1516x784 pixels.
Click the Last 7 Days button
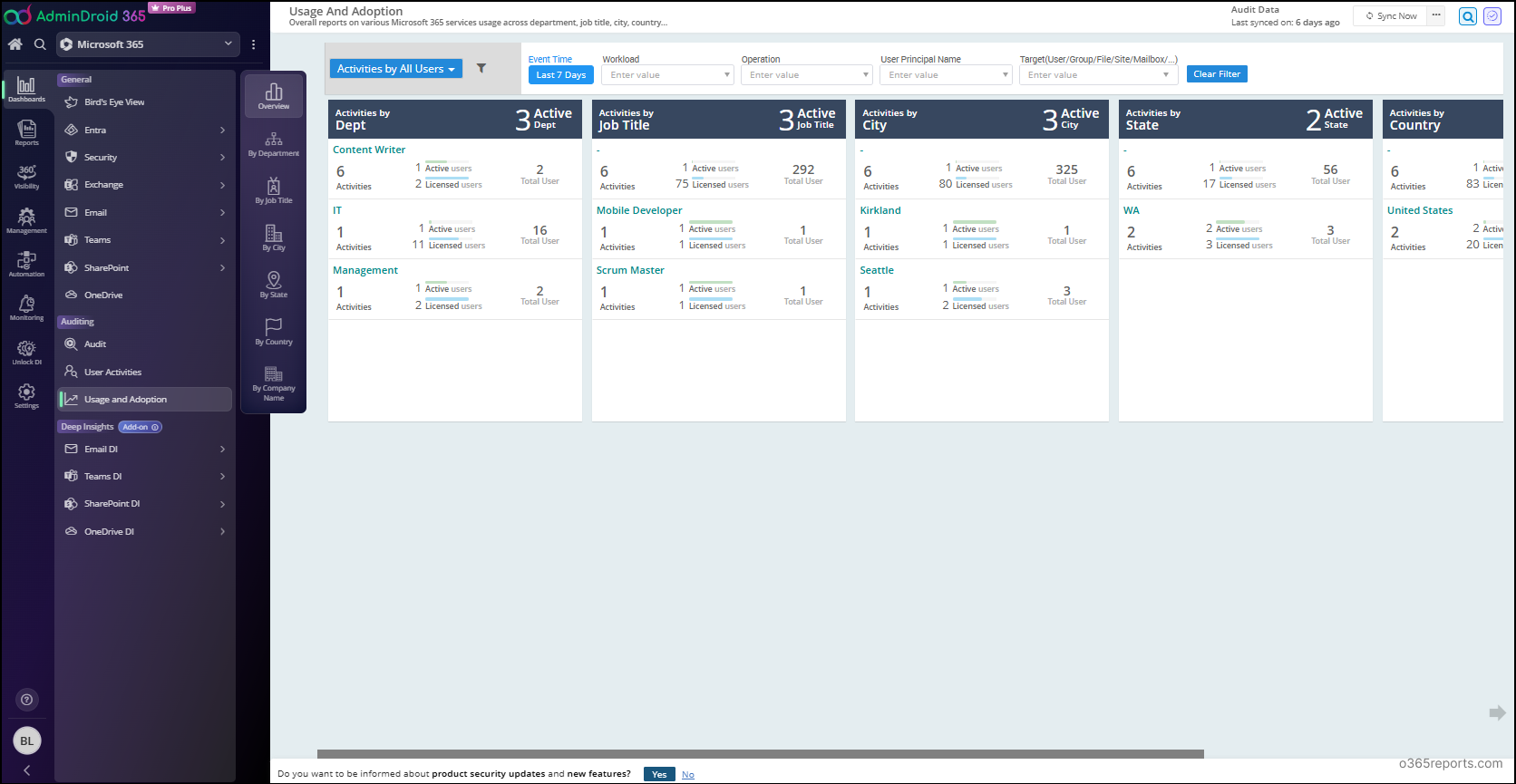(x=560, y=75)
